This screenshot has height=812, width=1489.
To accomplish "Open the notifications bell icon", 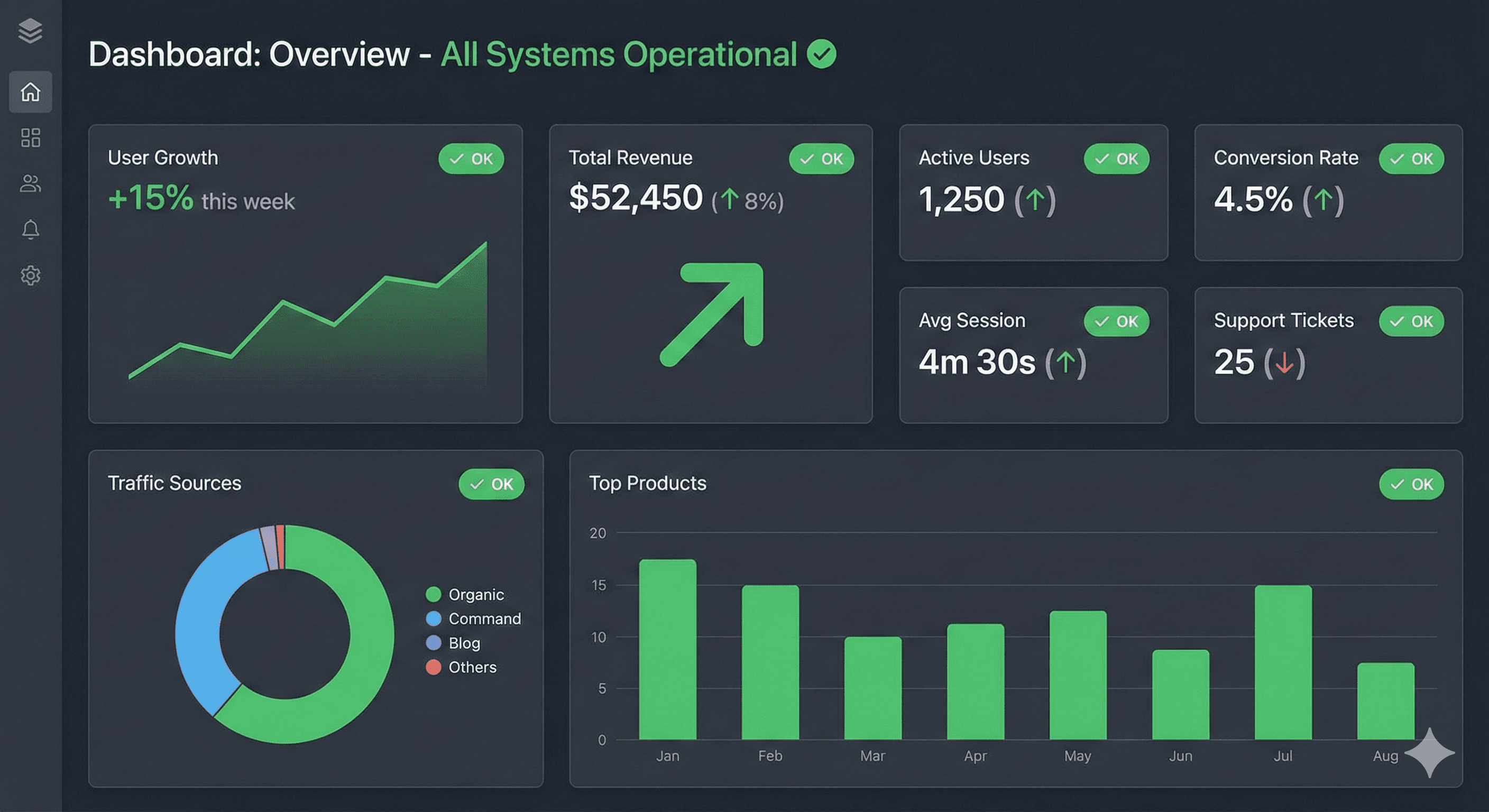I will tap(30, 229).
